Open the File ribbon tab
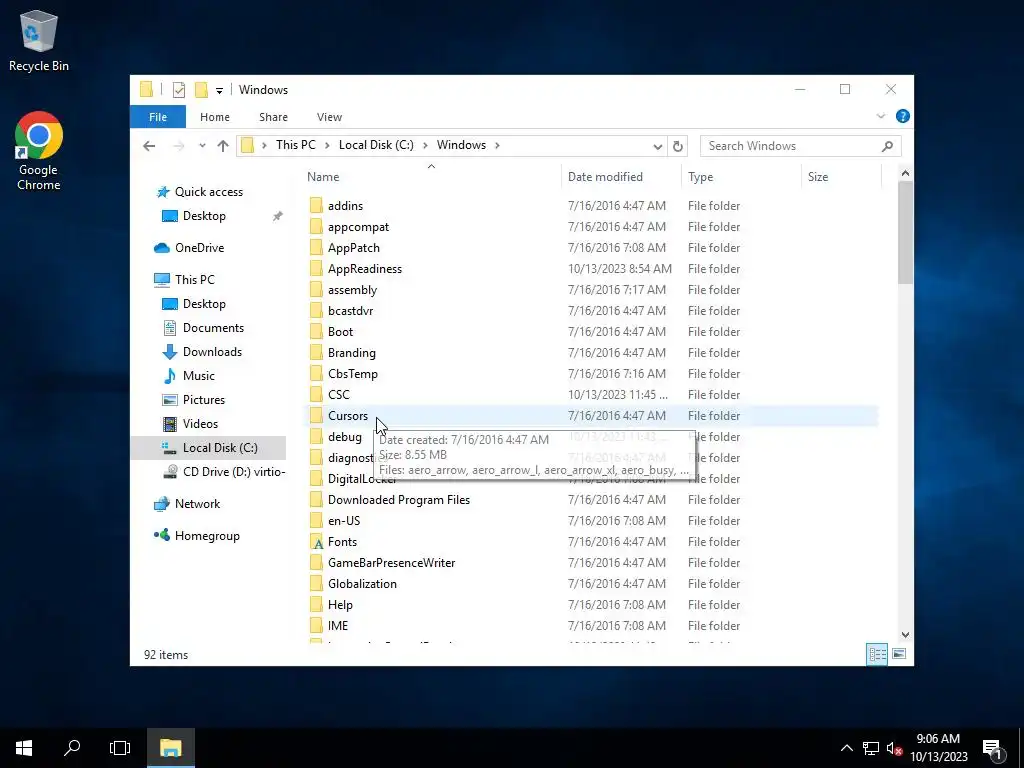The image size is (1024, 768). click(x=158, y=117)
